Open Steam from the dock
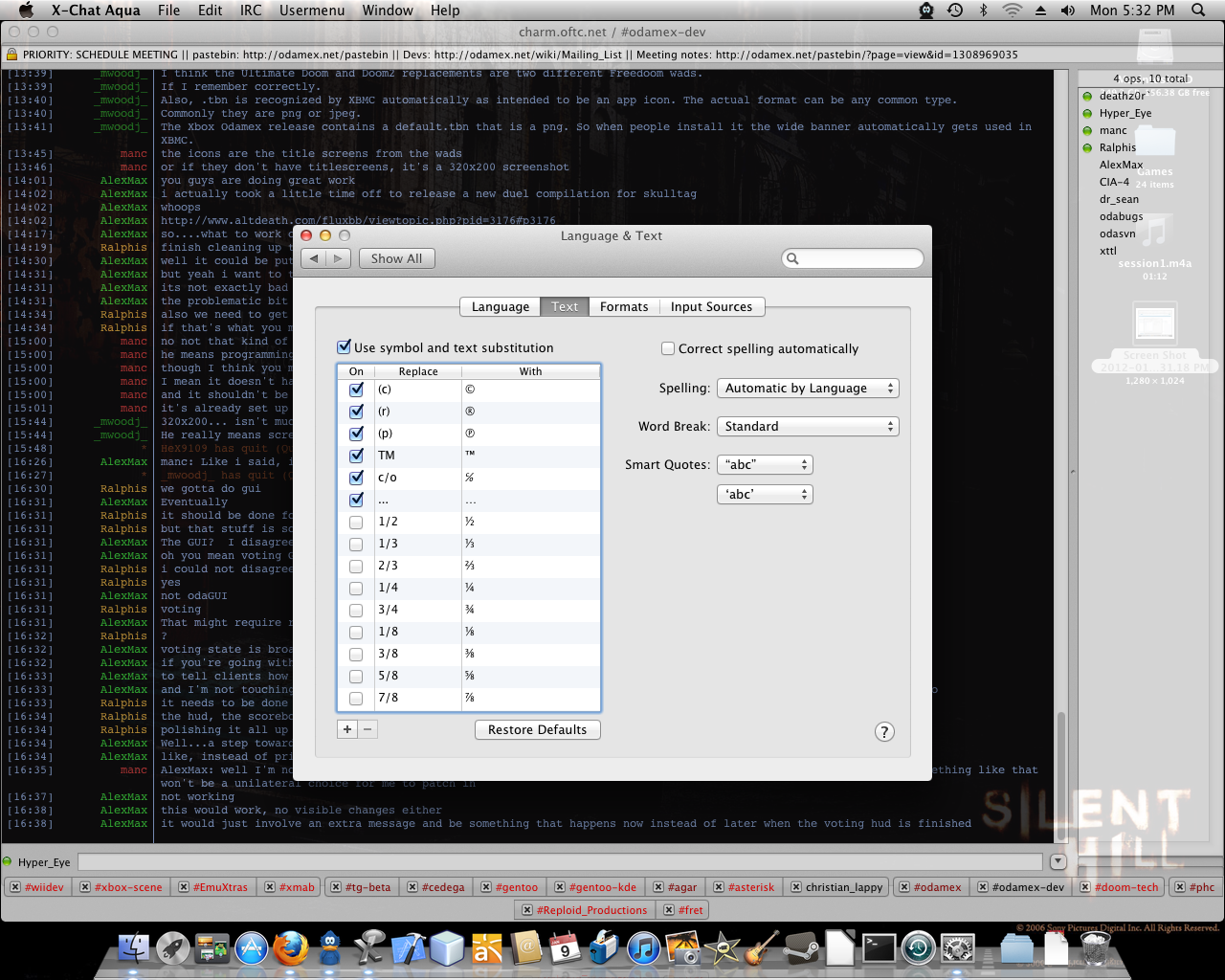This screenshot has width=1225, height=980. coord(800,949)
